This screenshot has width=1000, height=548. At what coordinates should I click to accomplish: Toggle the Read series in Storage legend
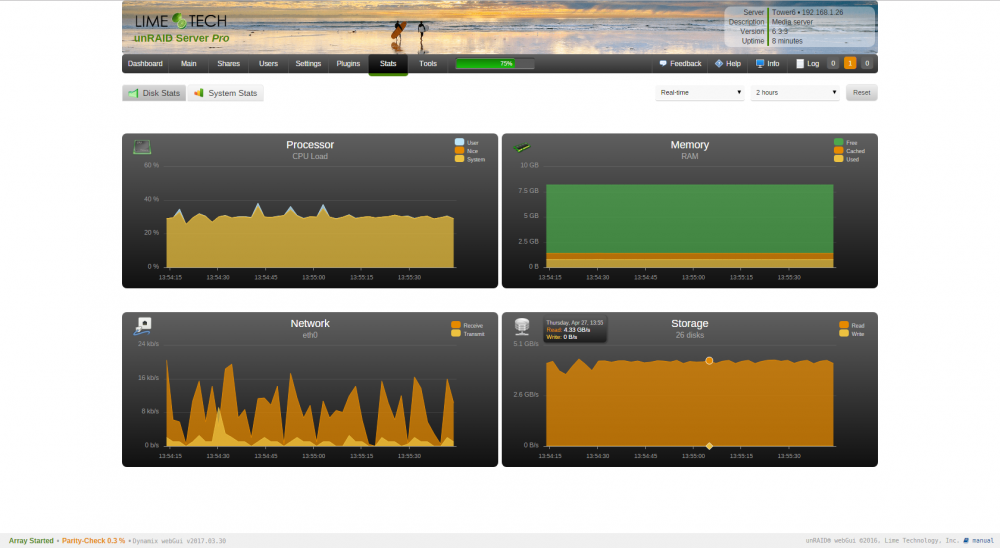tap(851, 325)
